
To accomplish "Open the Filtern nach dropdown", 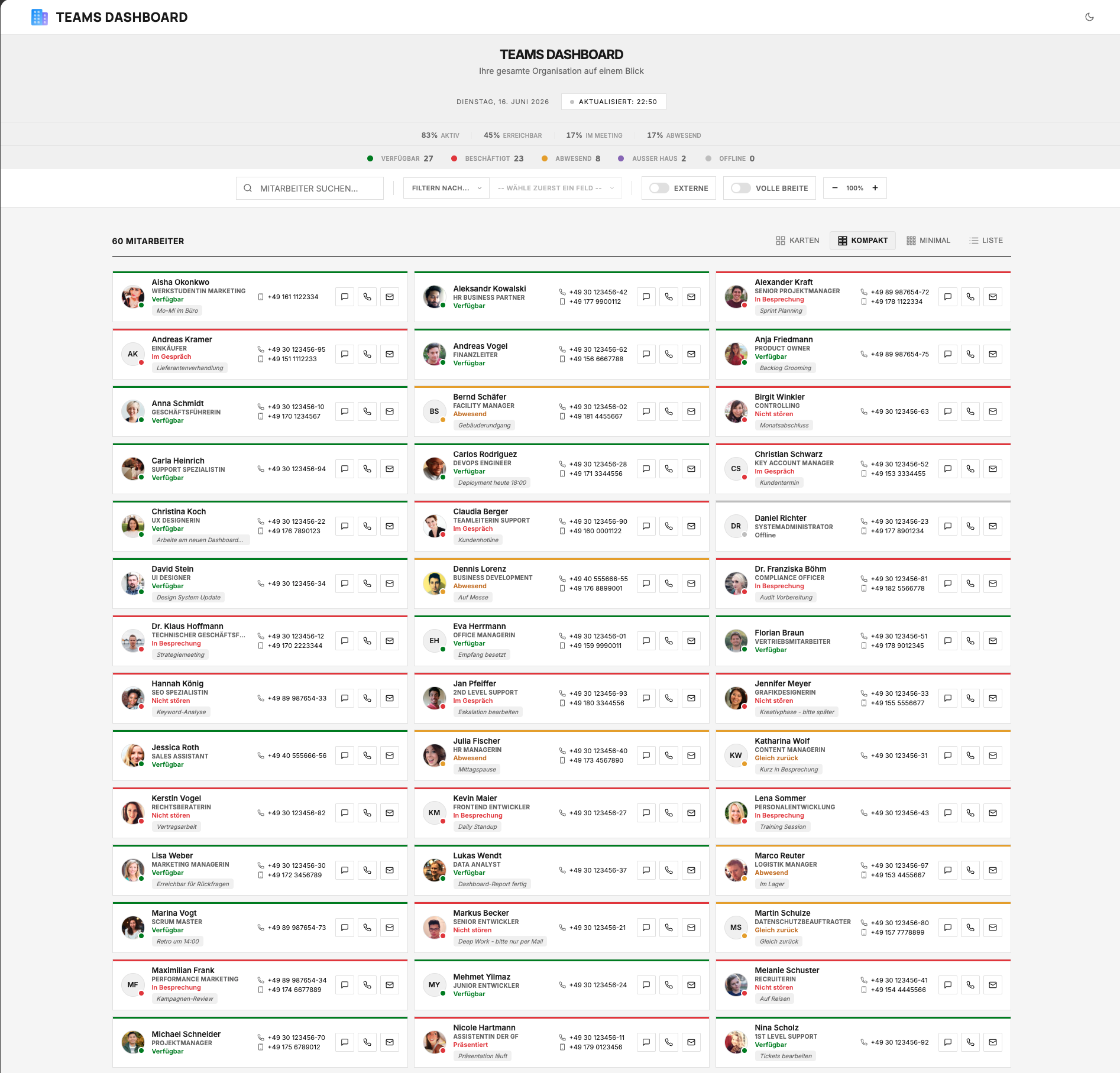I will coord(446,188).
